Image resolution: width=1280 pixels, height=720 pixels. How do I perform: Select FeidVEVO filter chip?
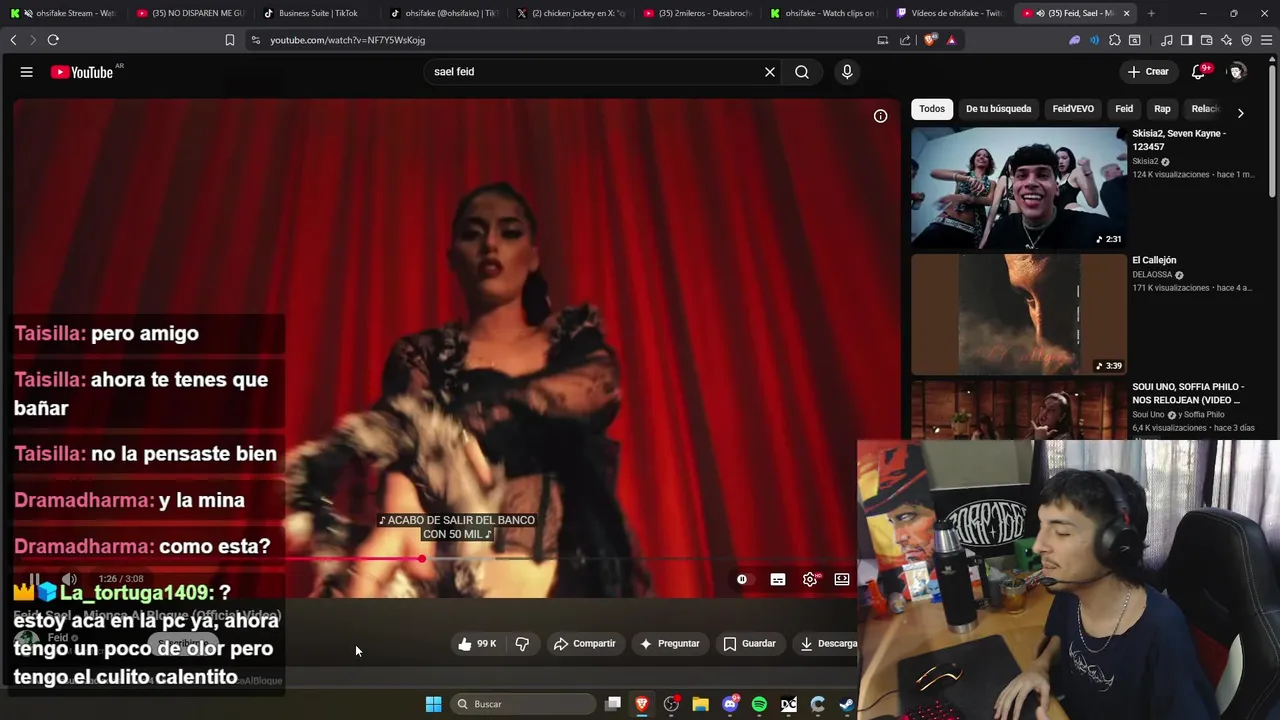(1073, 109)
